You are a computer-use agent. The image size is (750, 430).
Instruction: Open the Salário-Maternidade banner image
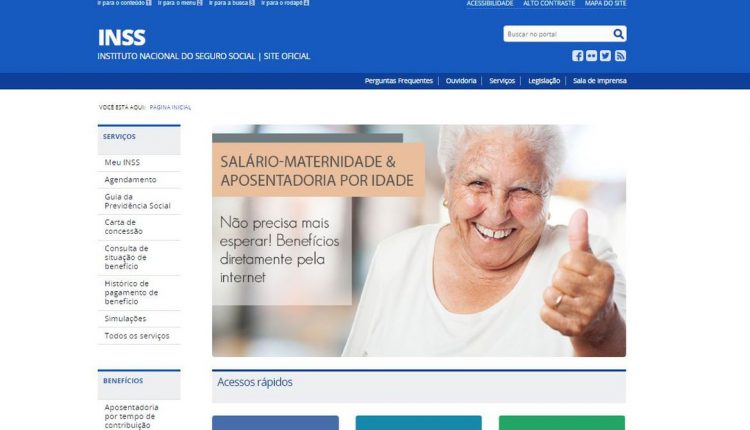tap(419, 241)
